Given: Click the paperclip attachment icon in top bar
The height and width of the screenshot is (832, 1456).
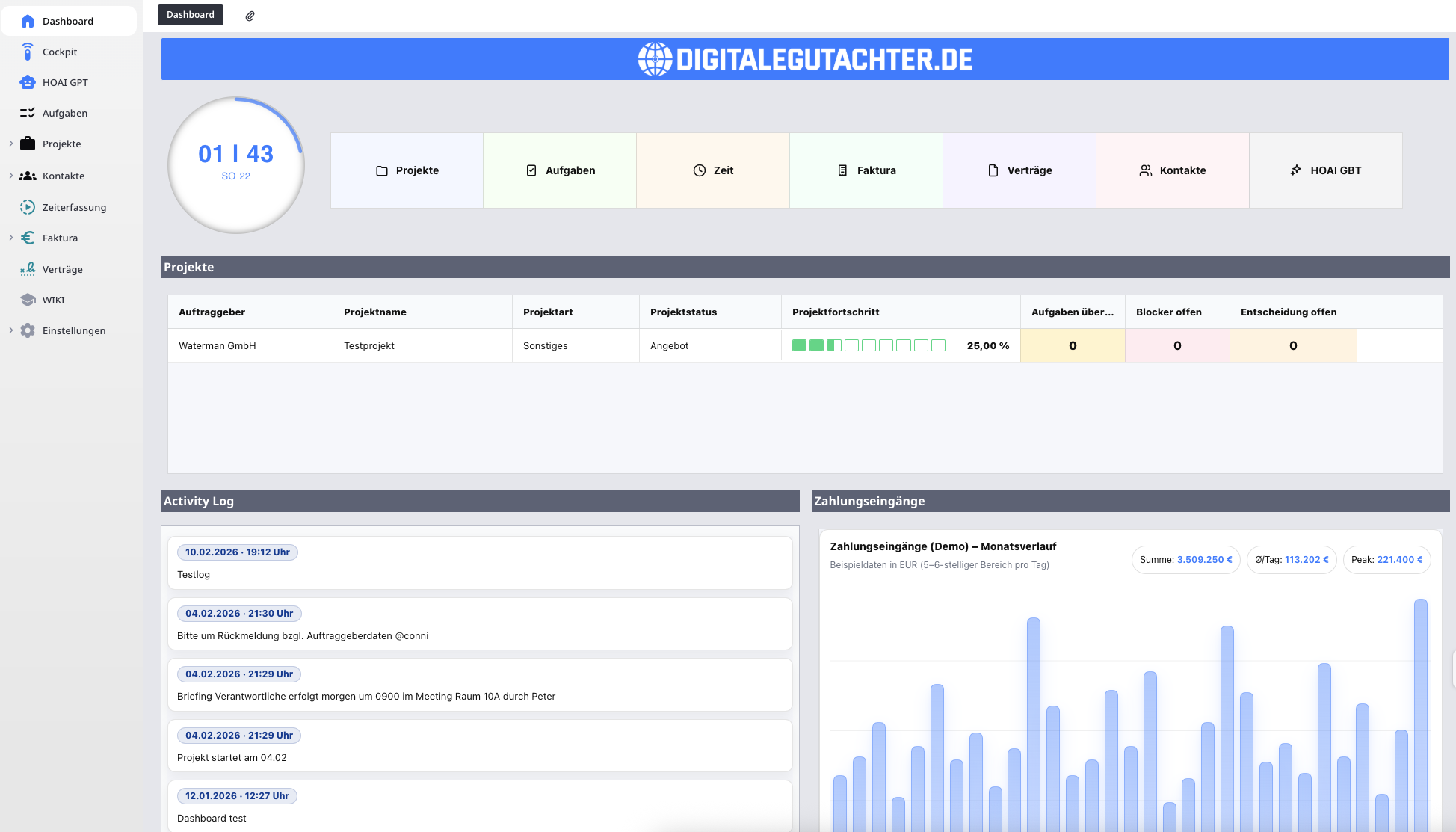Looking at the screenshot, I should point(250,16).
